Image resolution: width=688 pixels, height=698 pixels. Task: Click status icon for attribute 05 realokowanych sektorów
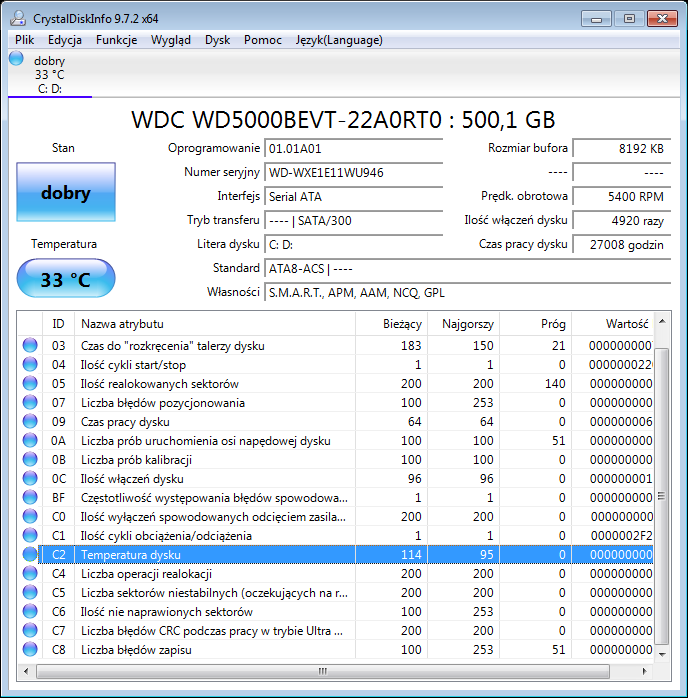(x=30, y=384)
